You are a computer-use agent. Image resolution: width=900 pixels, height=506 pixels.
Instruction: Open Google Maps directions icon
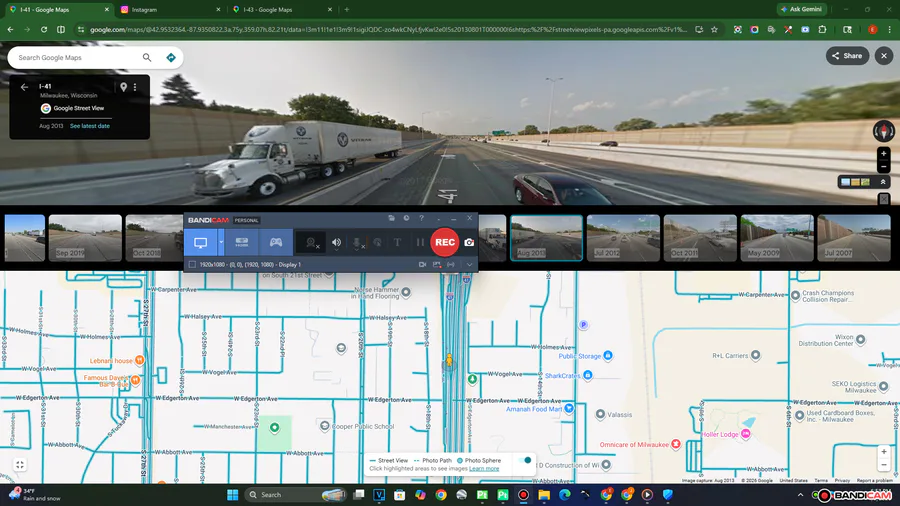171,57
